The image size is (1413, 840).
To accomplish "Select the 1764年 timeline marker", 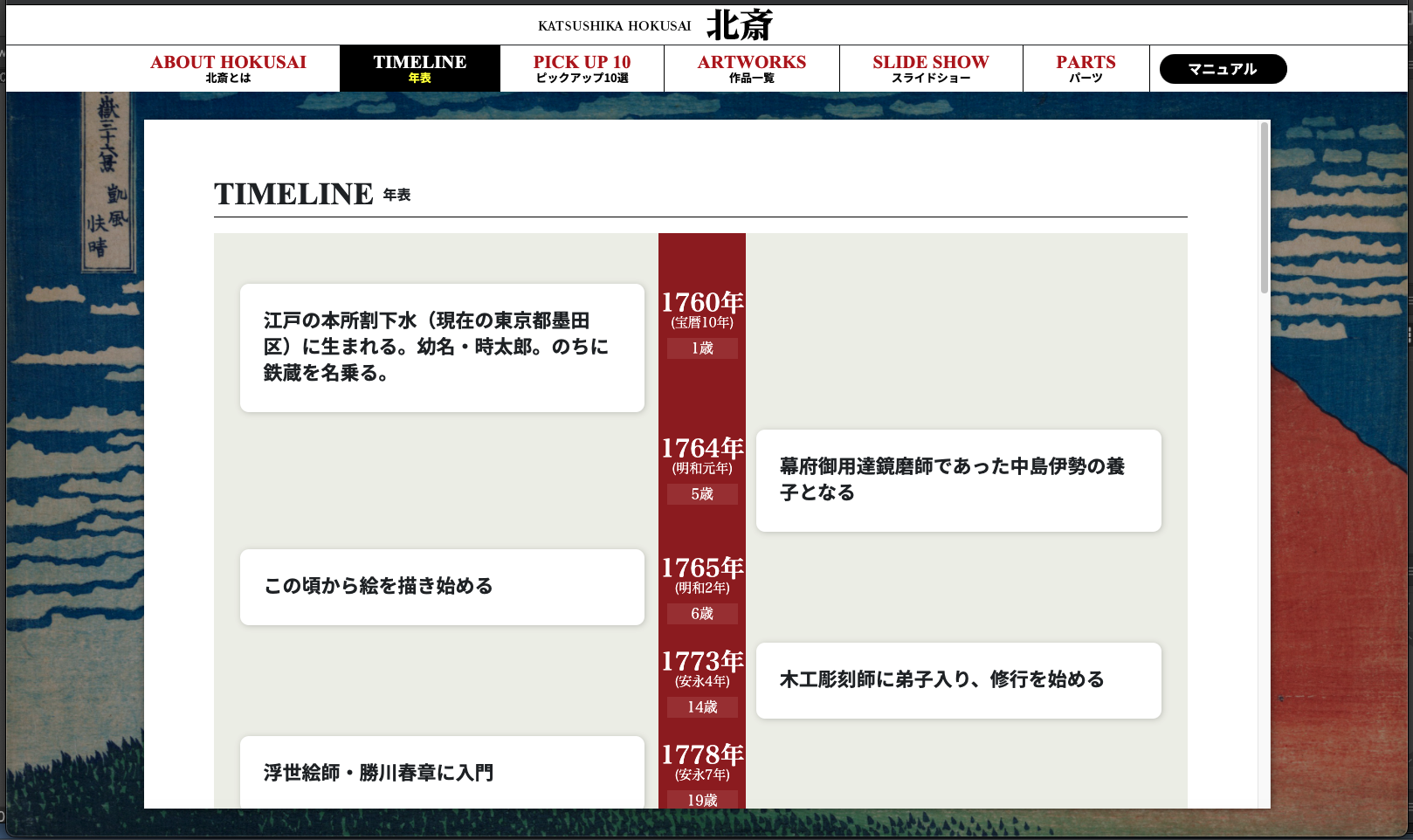I will click(702, 449).
